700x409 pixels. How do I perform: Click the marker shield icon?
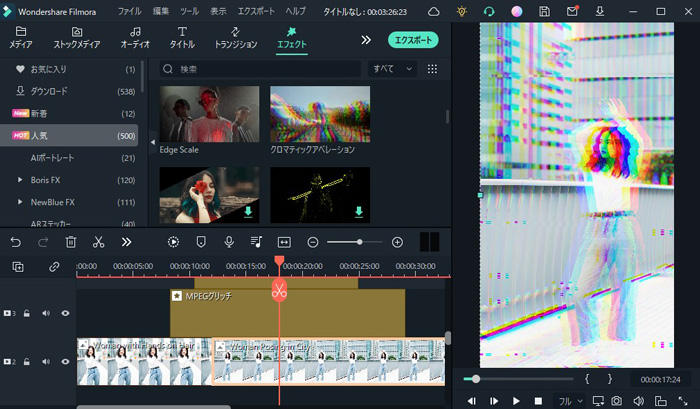pyautogui.click(x=201, y=242)
